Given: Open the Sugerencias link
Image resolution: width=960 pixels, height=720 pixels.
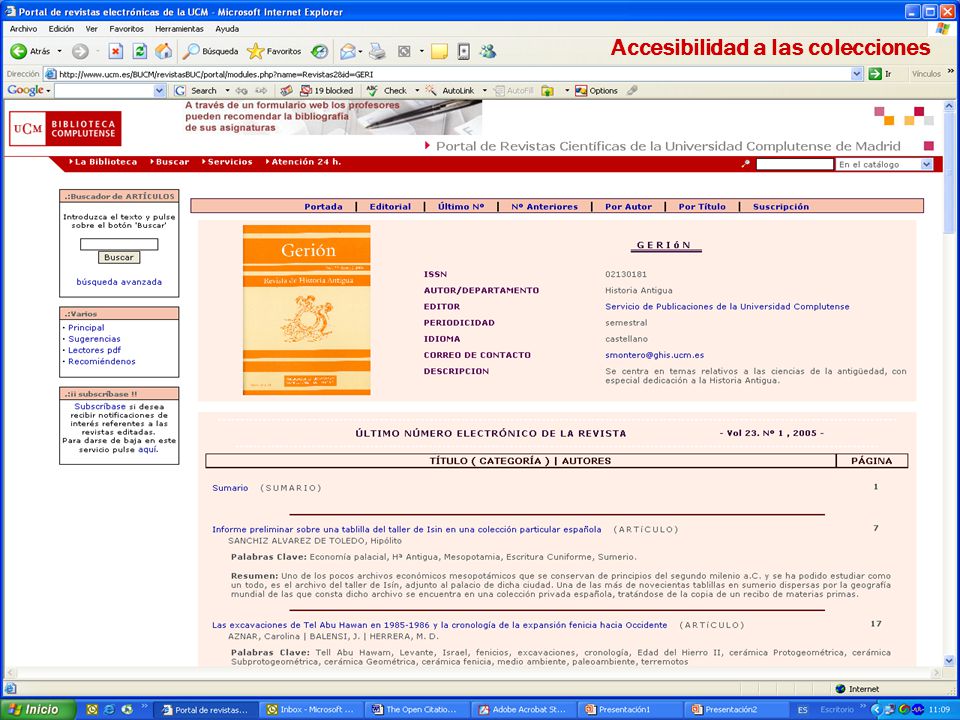Looking at the screenshot, I should pyautogui.click(x=94, y=339).
